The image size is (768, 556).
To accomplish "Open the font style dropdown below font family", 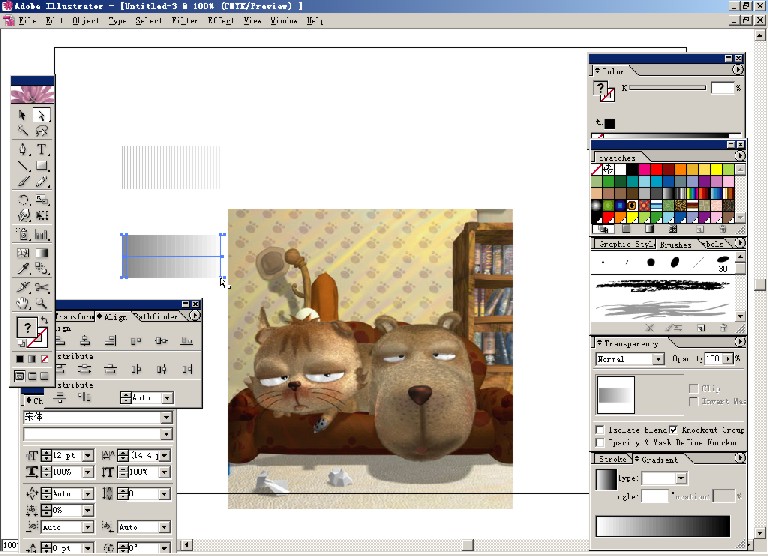I will coord(167,434).
